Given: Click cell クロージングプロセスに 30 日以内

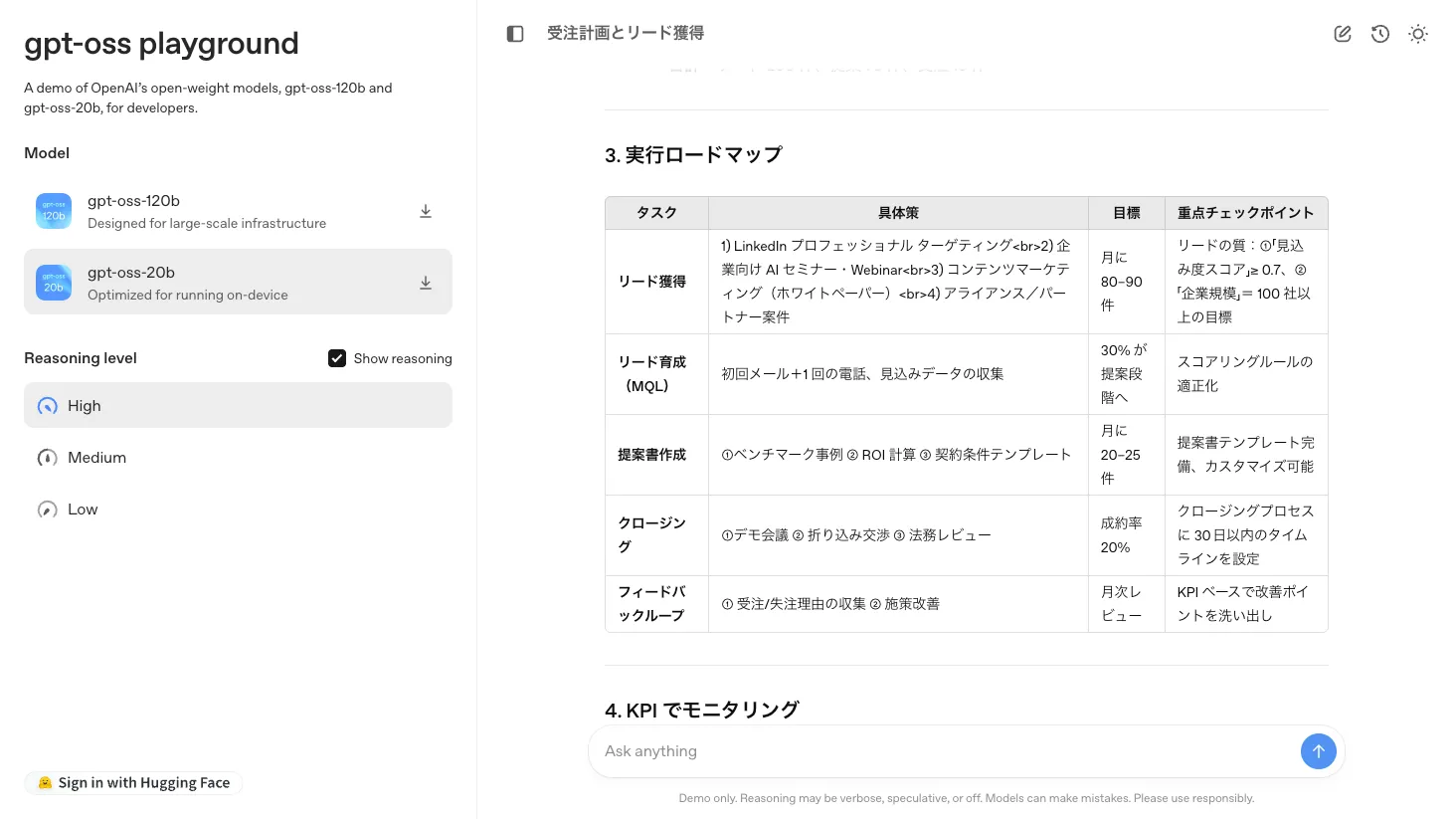Looking at the screenshot, I should click(x=1246, y=535).
